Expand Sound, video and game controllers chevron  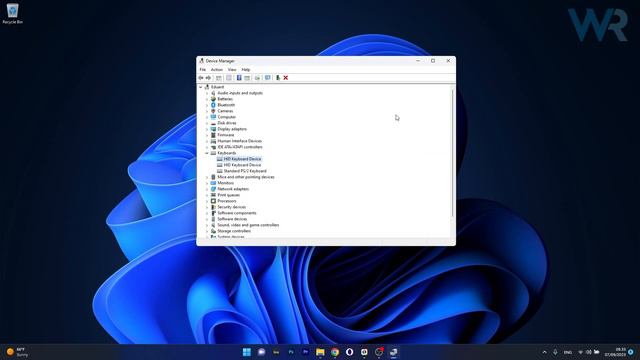pos(207,225)
